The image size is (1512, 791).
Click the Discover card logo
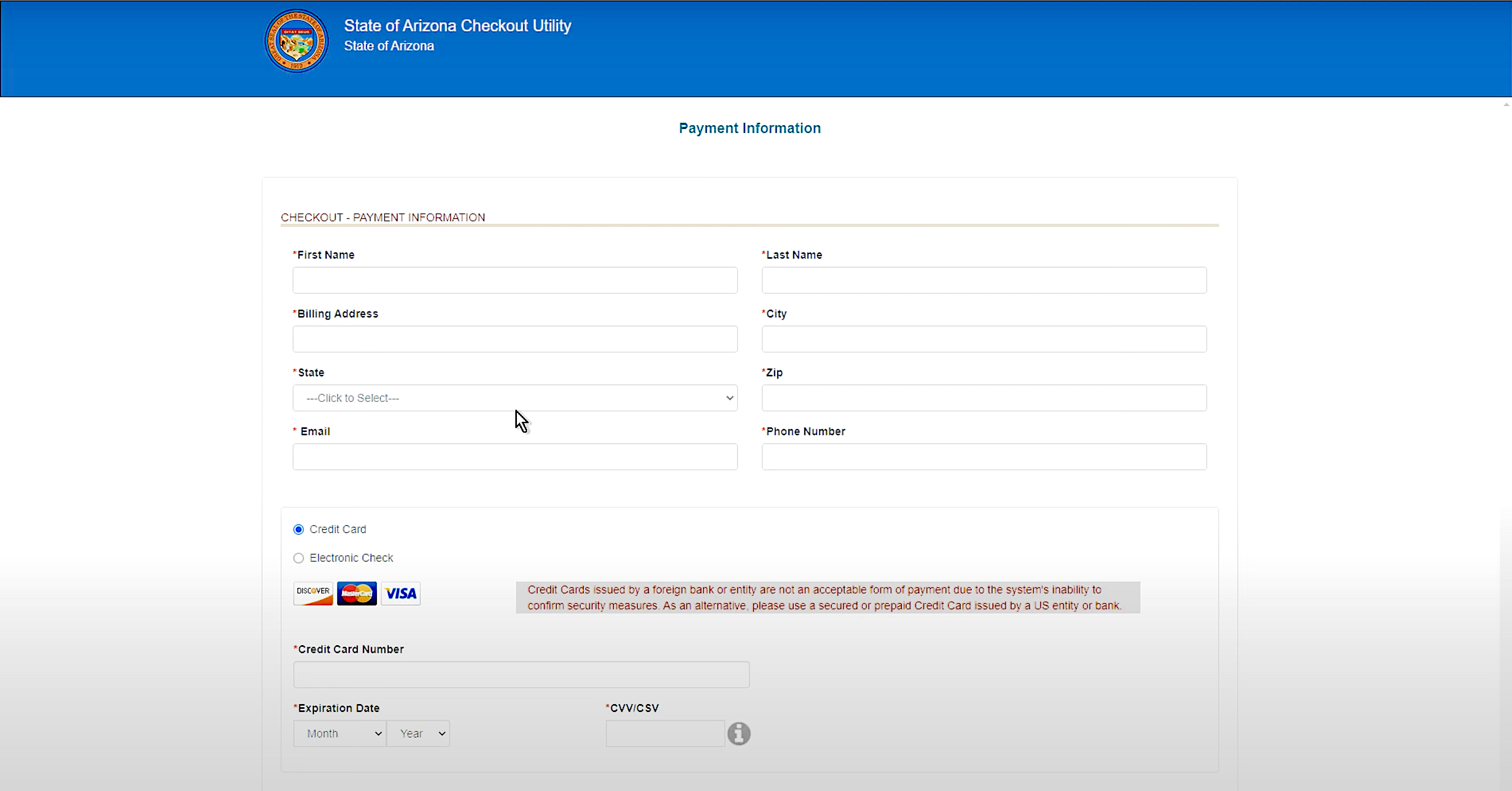point(313,593)
